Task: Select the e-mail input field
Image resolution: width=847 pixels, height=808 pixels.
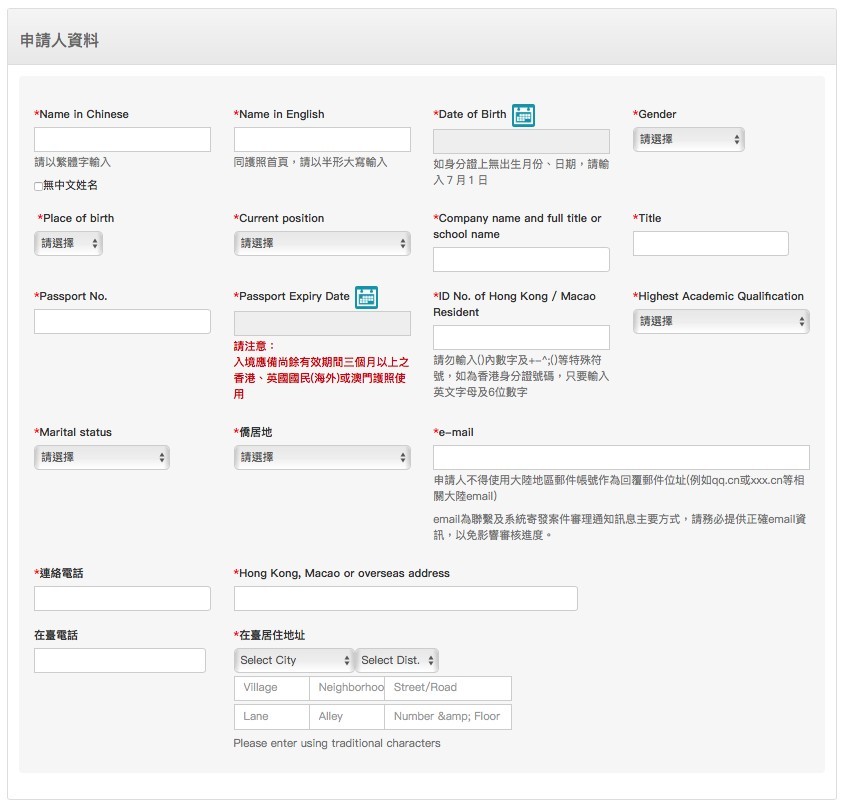Action: (621, 458)
